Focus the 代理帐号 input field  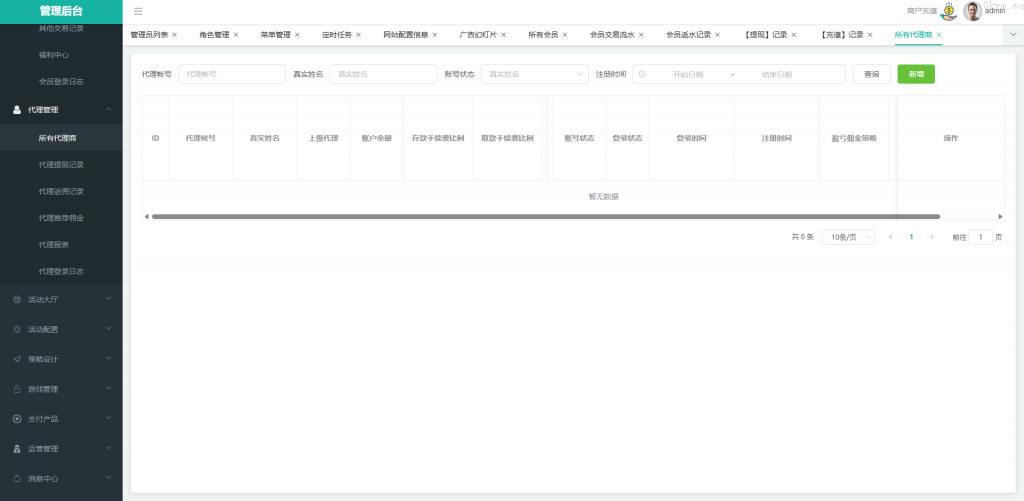(231, 74)
